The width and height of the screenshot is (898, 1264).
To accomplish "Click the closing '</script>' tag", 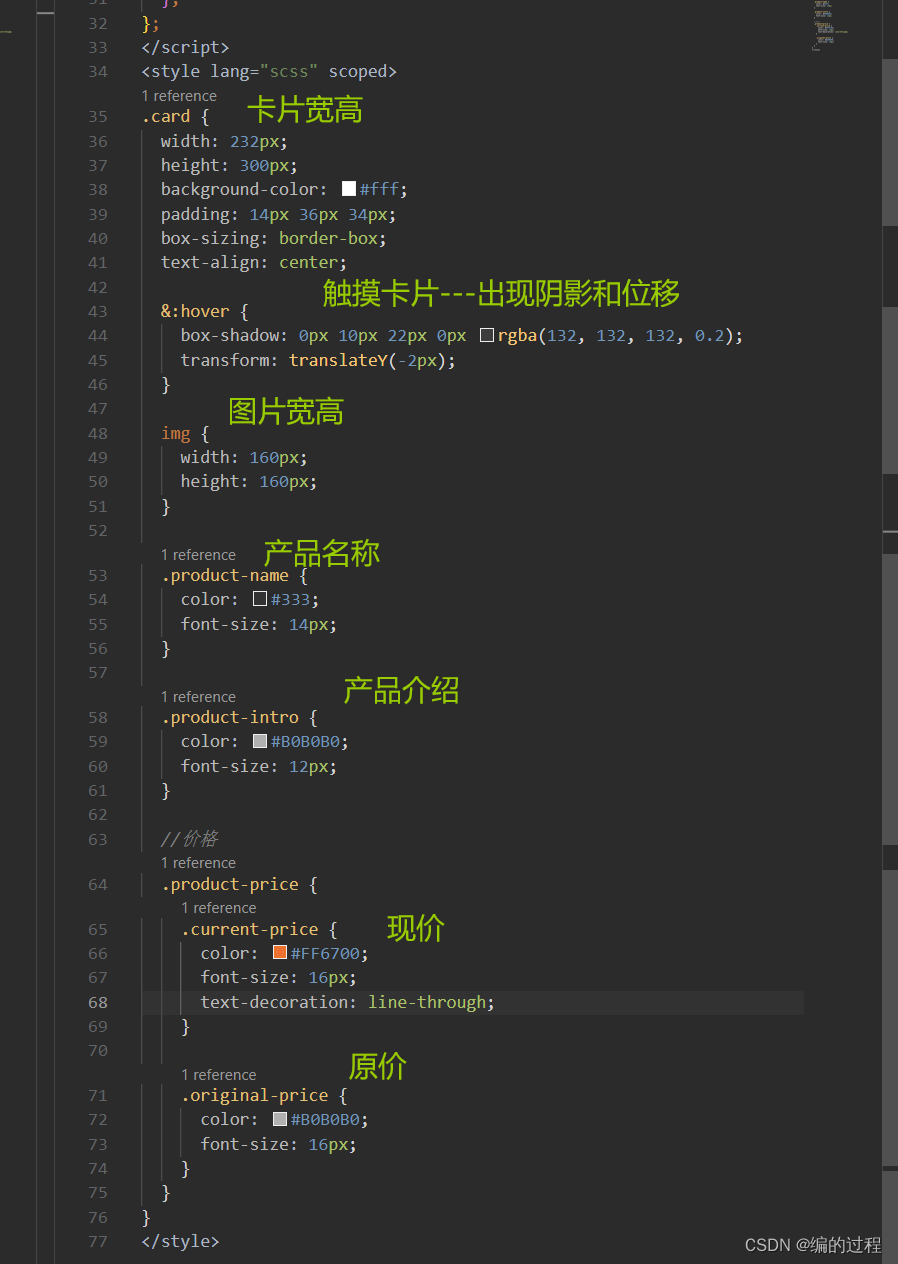I will 186,47.
